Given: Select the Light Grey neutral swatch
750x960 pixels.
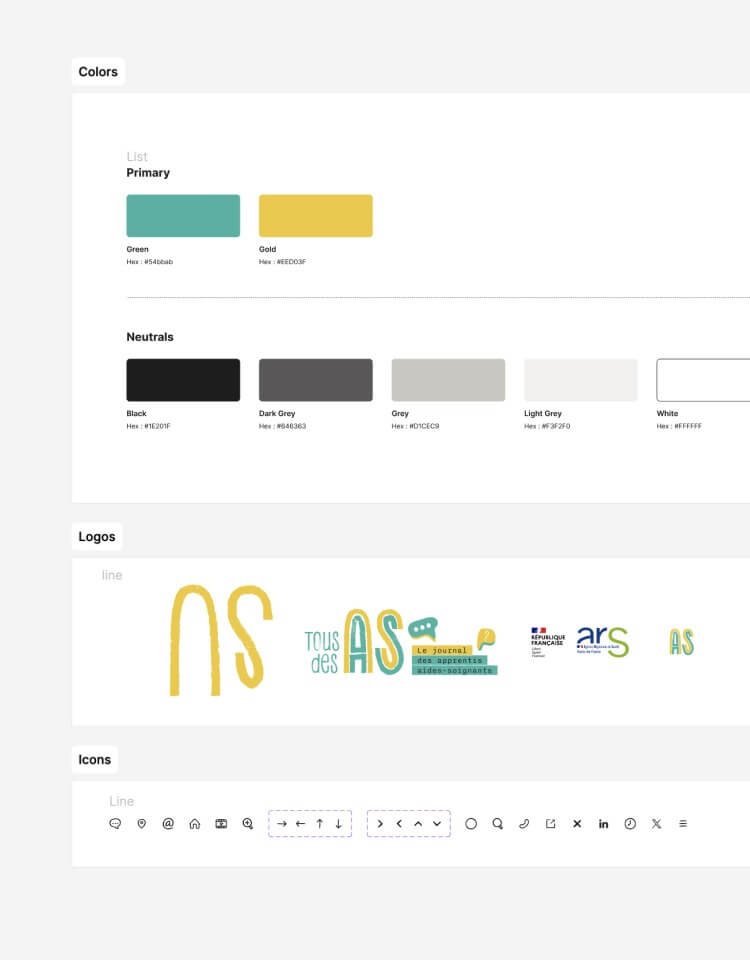Looking at the screenshot, I should [581, 380].
